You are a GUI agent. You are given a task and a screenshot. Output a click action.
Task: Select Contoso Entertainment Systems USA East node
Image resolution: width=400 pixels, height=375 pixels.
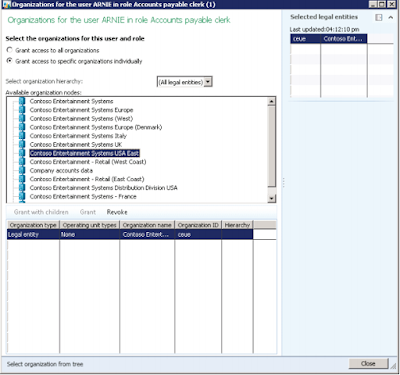84,153
